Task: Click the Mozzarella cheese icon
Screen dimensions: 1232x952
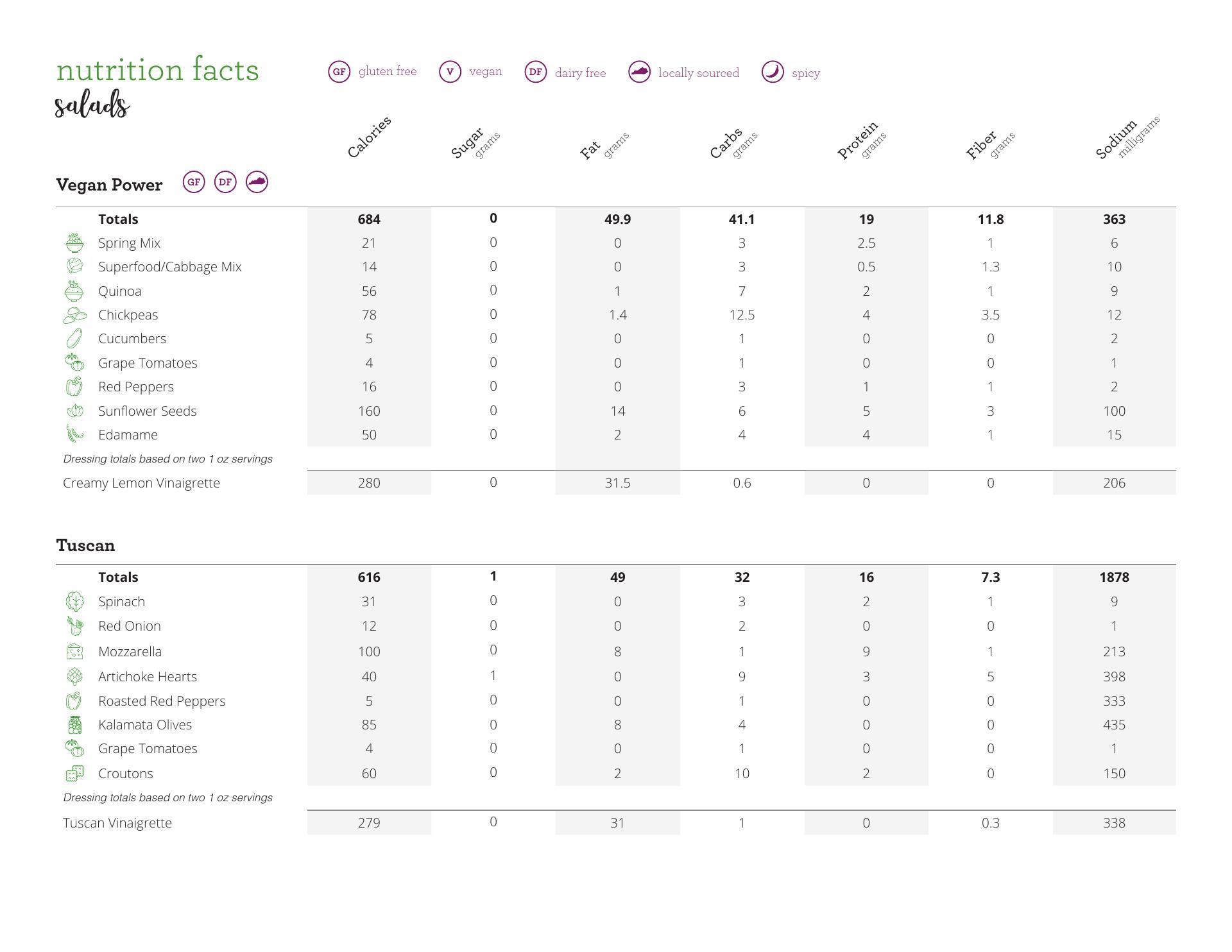Action: coord(75,652)
